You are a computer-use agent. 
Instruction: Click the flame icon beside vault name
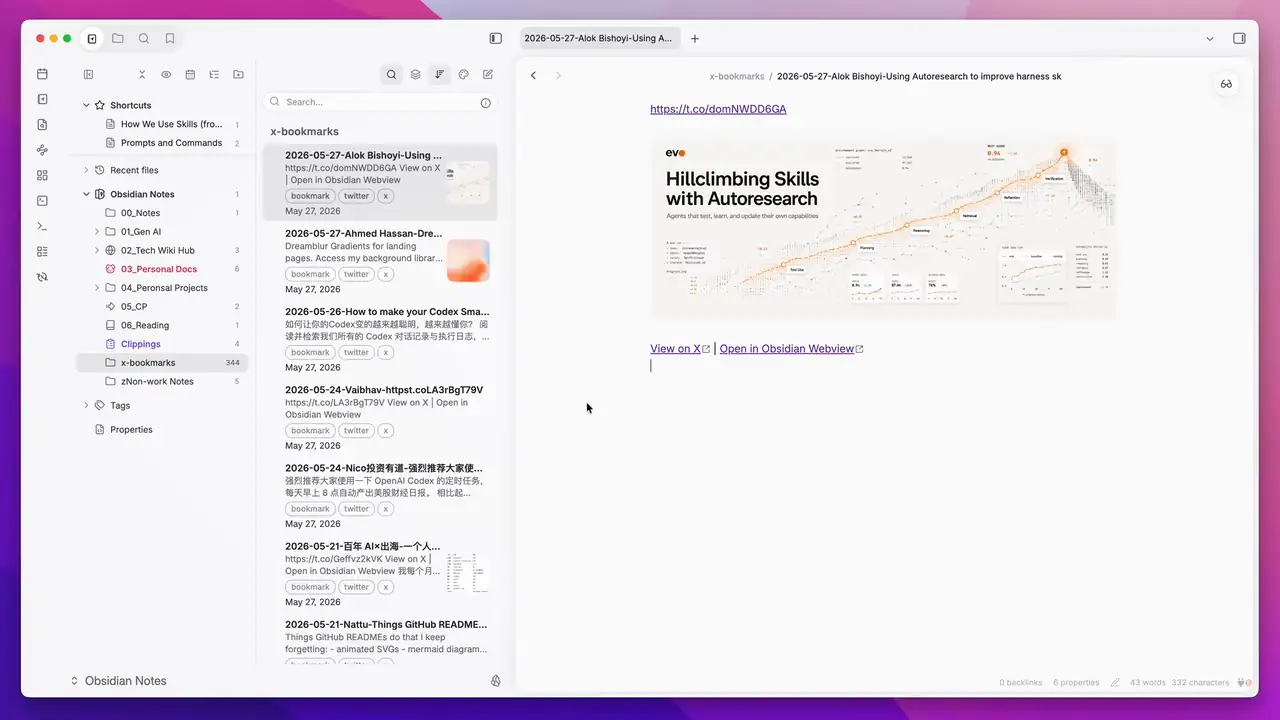[x=495, y=681]
